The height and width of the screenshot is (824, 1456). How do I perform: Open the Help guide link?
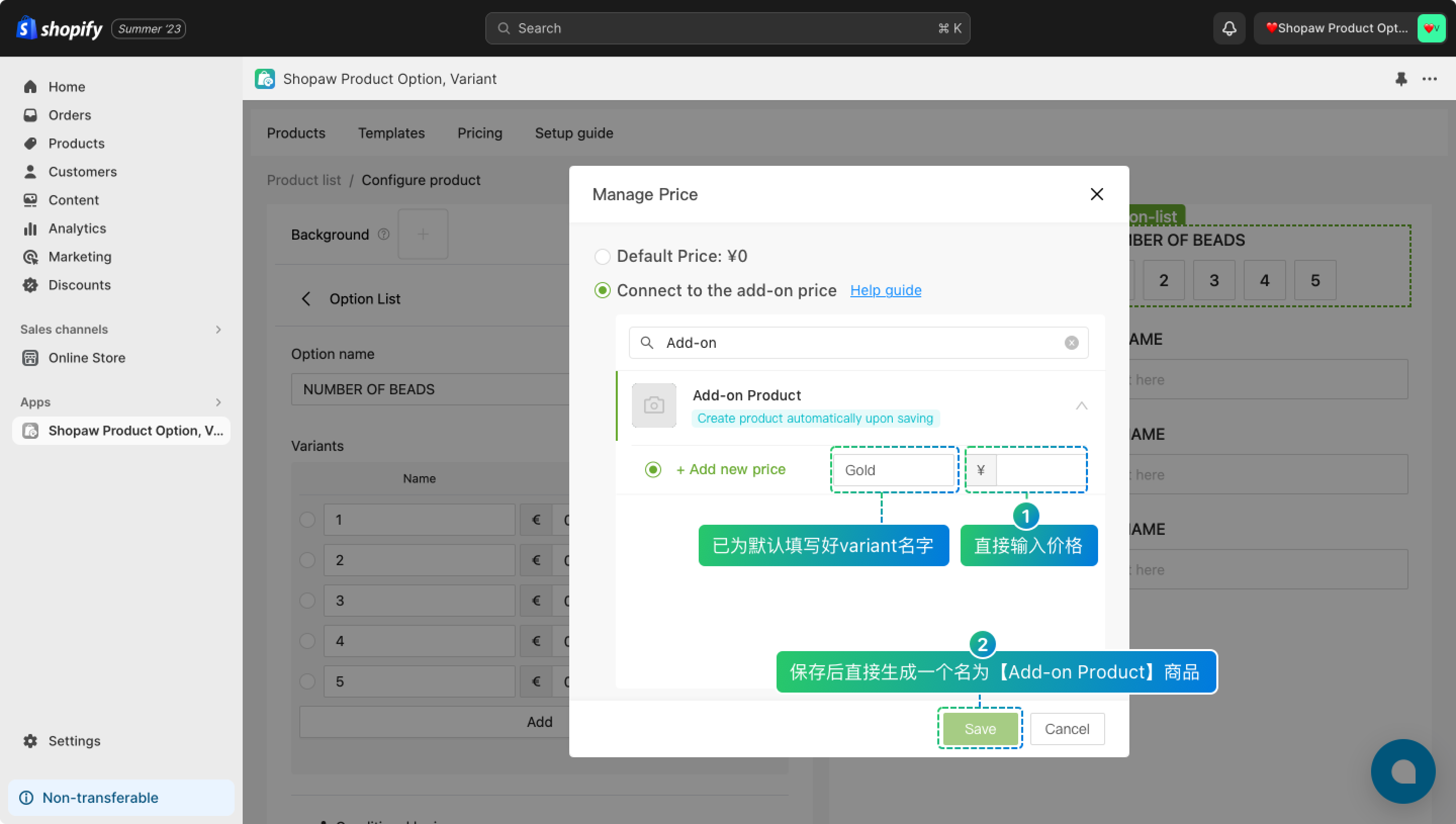tap(886, 290)
